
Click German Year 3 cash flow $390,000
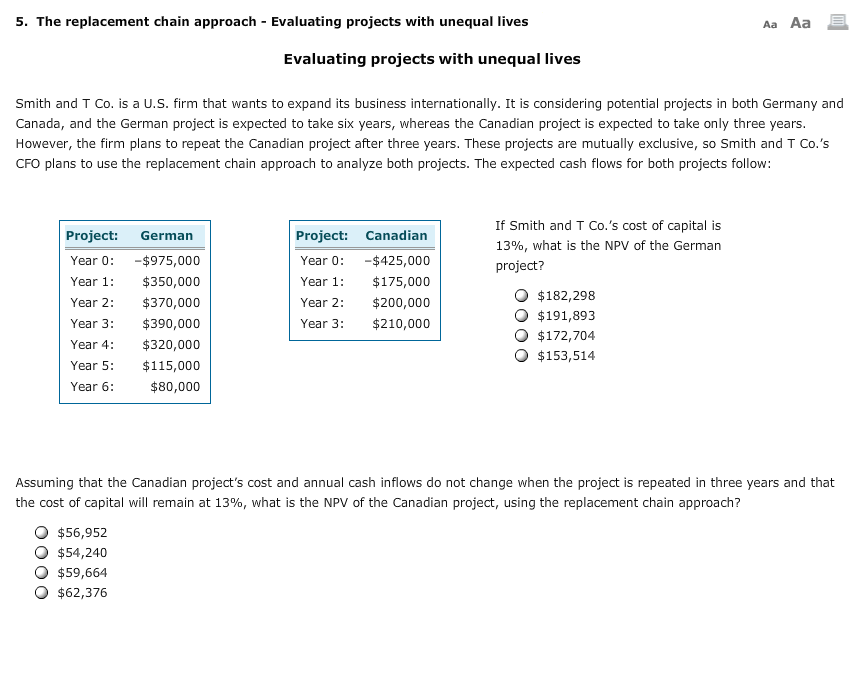tap(171, 324)
